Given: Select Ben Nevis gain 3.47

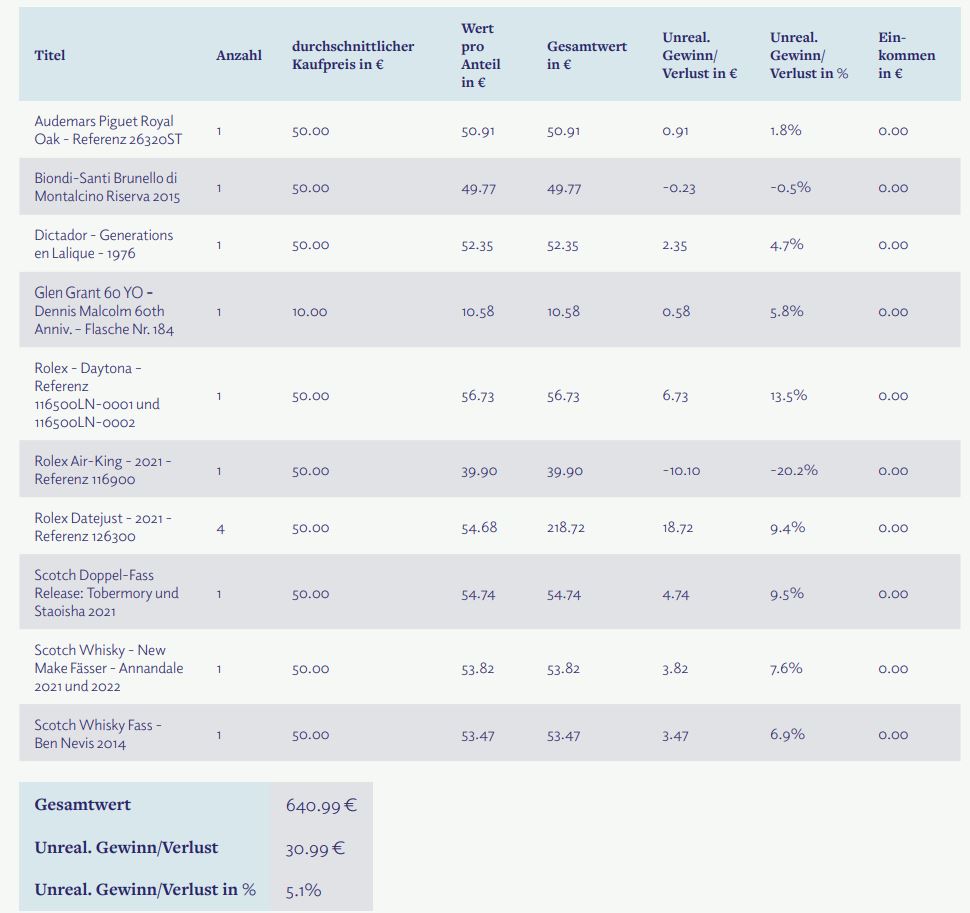Looking at the screenshot, I should pos(674,736).
